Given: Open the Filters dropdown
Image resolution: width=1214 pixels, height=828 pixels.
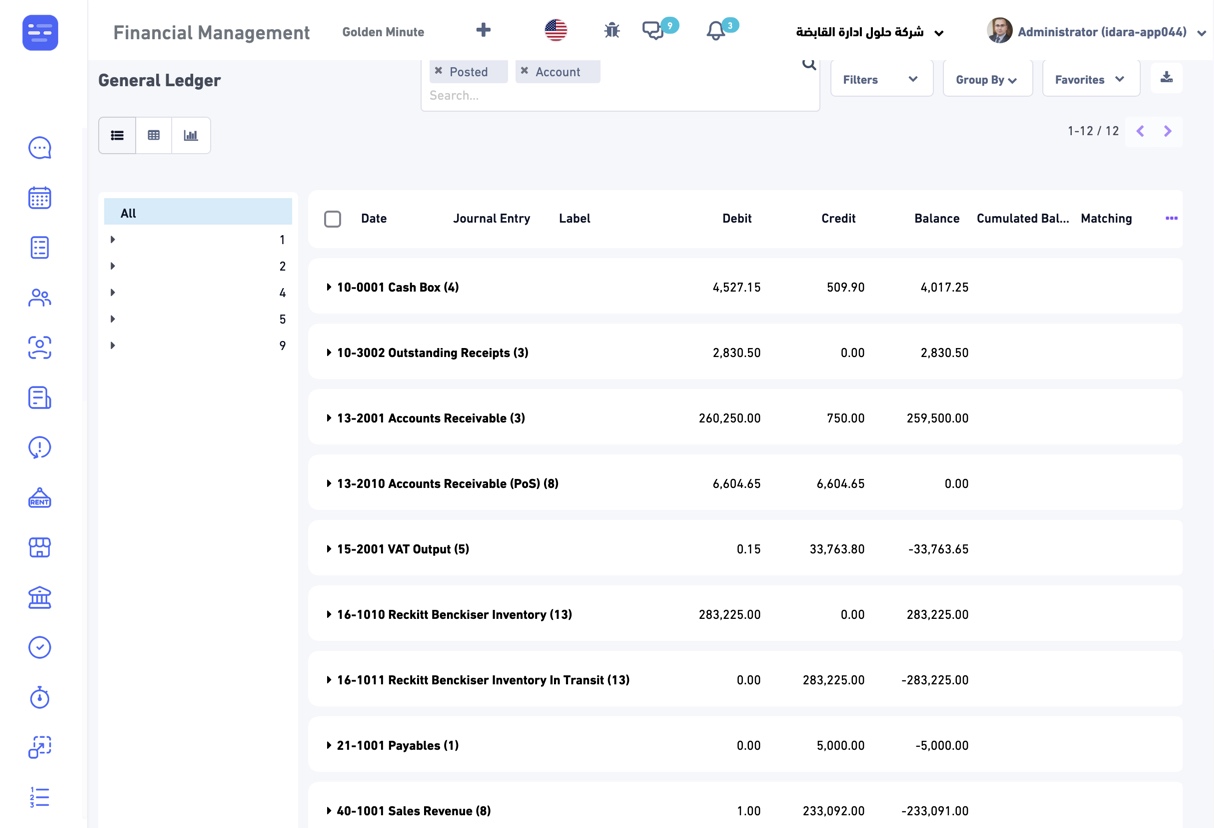Looking at the screenshot, I should (x=881, y=79).
